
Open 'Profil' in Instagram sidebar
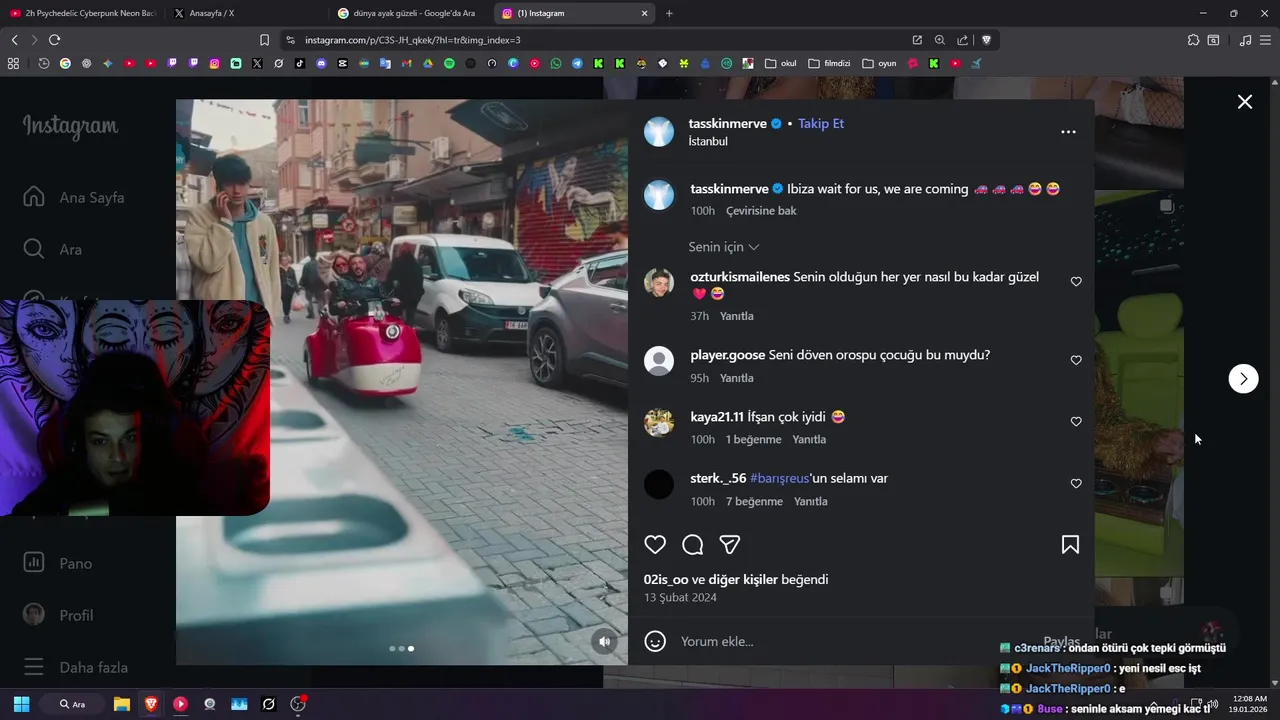58,615
